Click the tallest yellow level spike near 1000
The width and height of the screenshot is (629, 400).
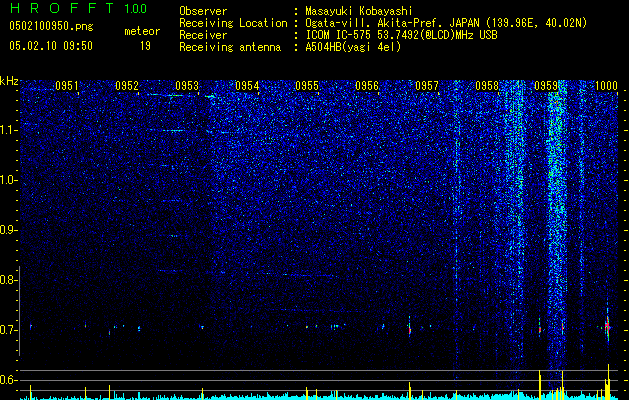609,381
